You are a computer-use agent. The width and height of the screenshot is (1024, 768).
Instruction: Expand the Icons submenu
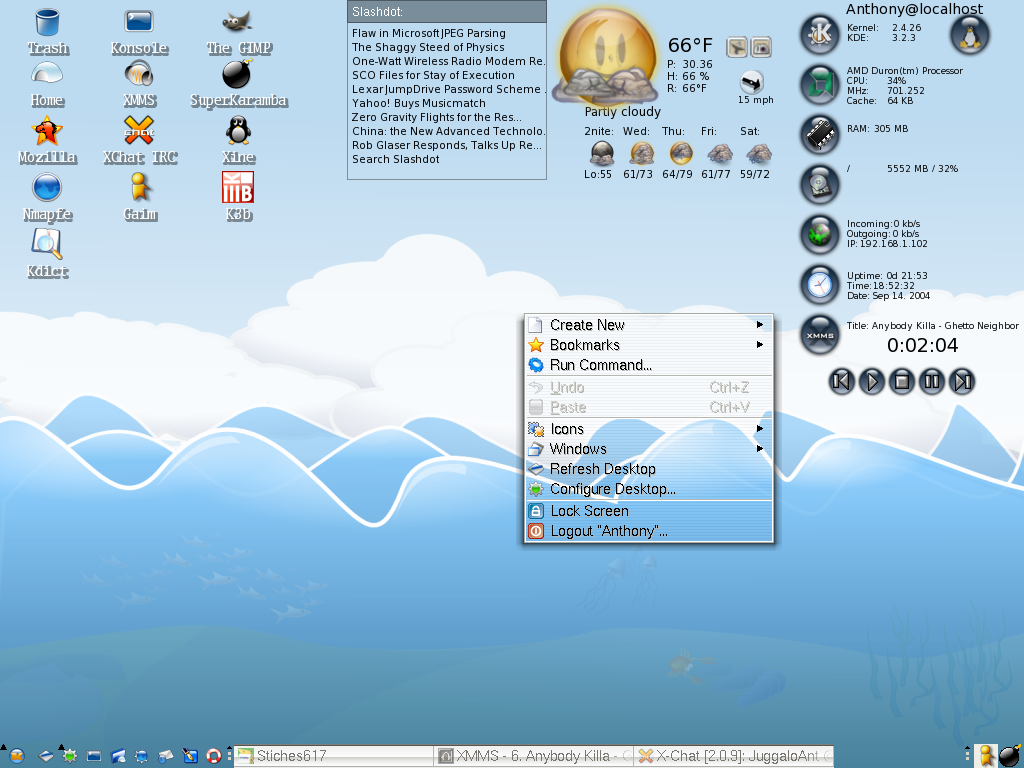tap(648, 429)
